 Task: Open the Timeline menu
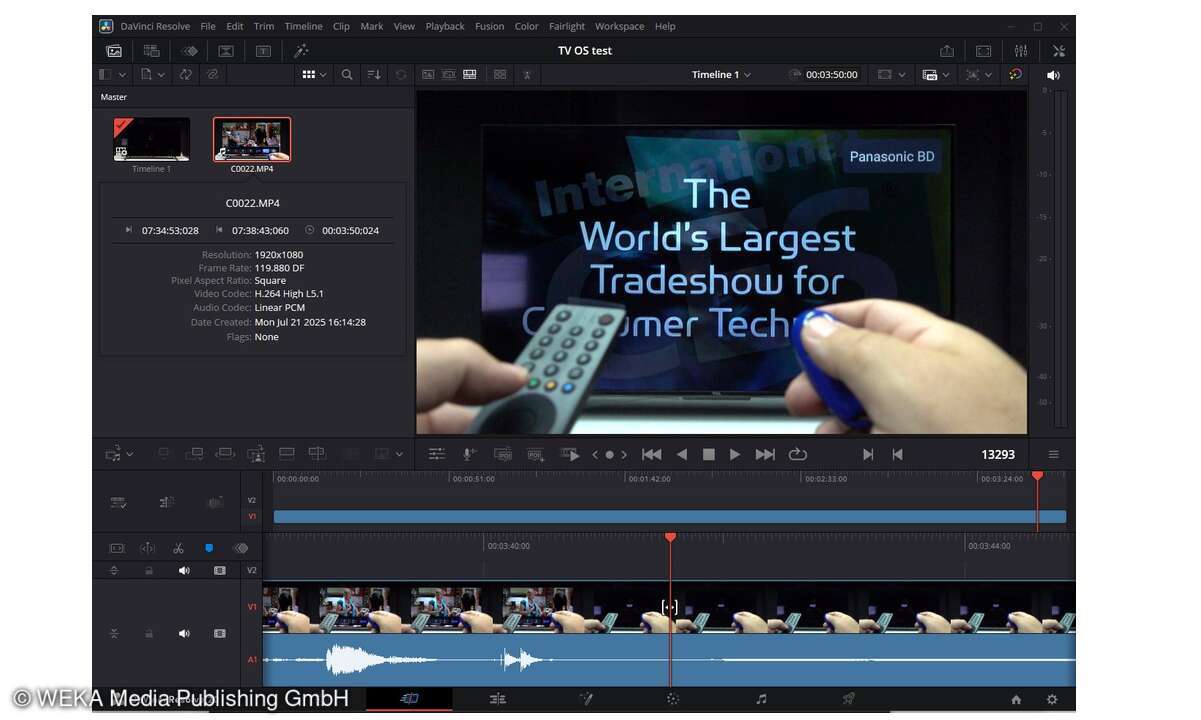point(303,26)
